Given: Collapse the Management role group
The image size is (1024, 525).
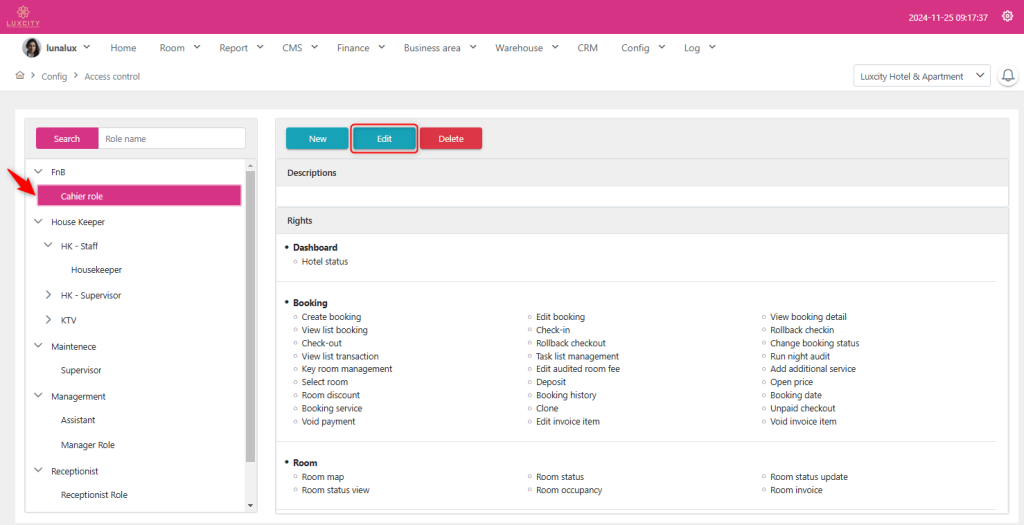Looking at the screenshot, I should pyautogui.click(x=39, y=396).
